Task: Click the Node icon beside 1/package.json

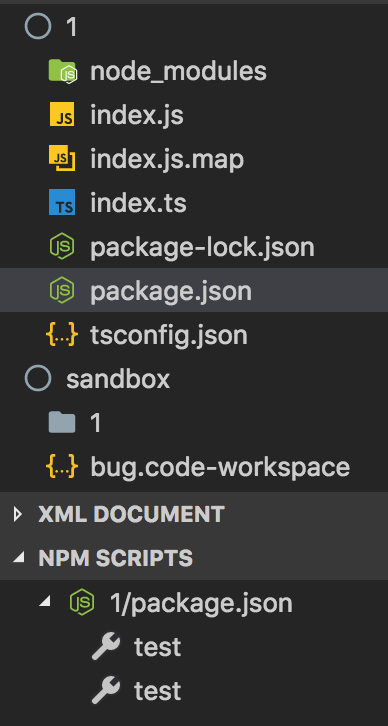Action: point(82,602)
